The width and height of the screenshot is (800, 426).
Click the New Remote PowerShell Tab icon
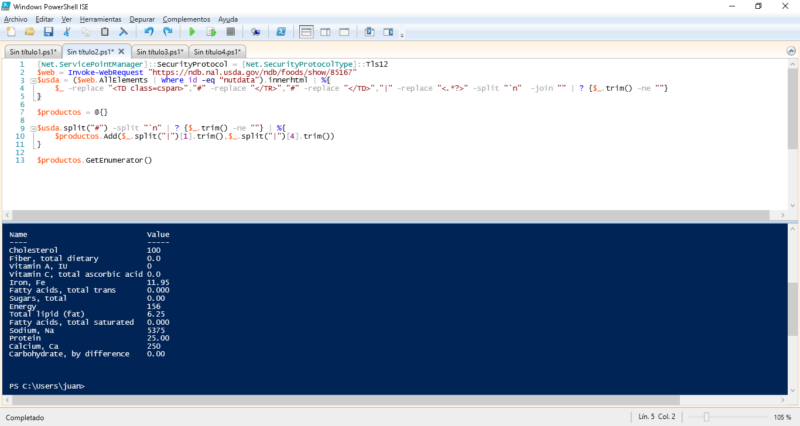pos(256,32)
